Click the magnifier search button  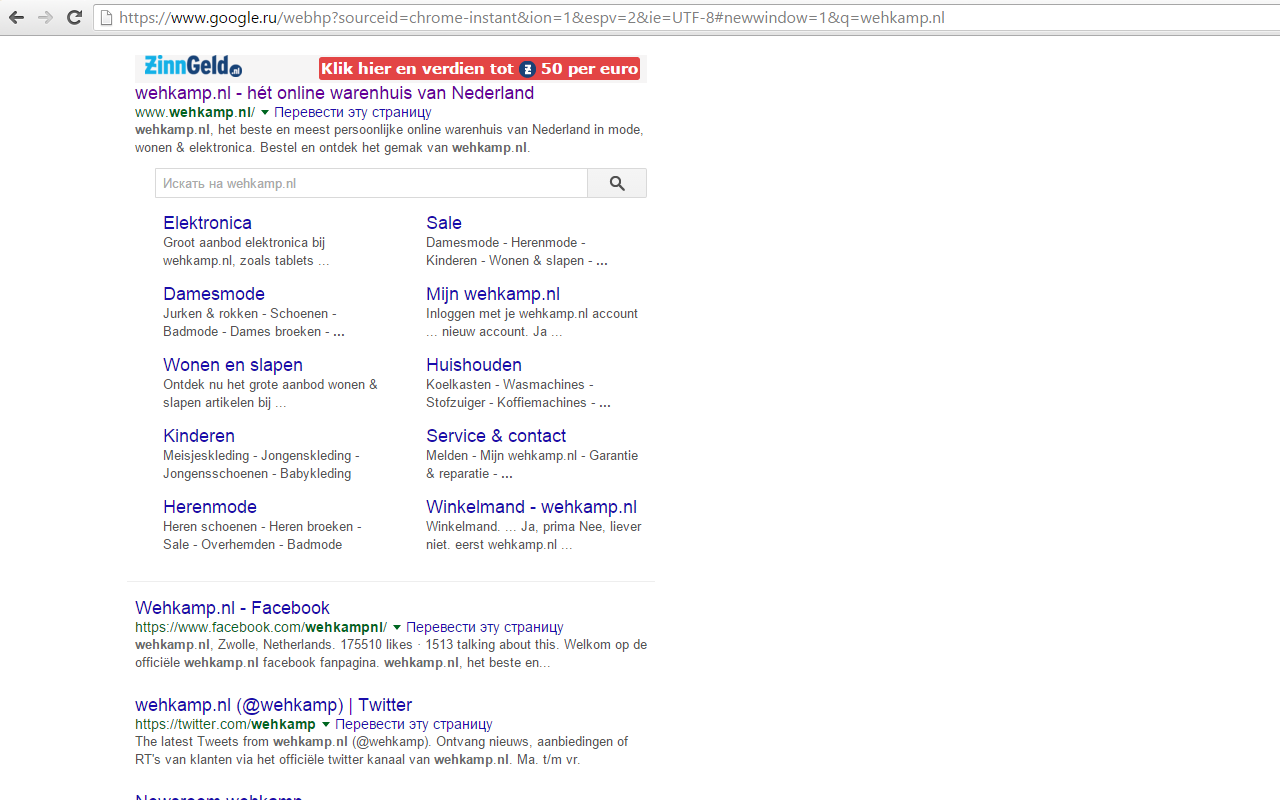[617, 183]
